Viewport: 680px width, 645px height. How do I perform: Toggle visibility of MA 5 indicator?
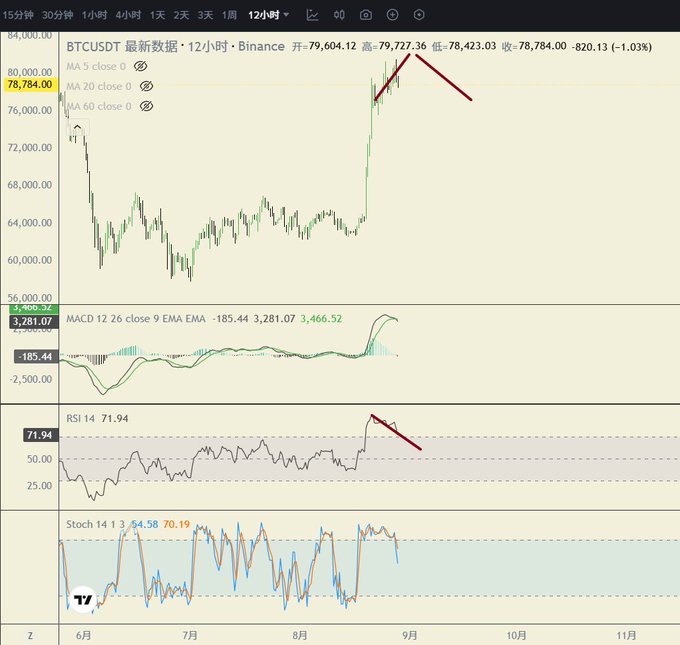tap(141, 66)
